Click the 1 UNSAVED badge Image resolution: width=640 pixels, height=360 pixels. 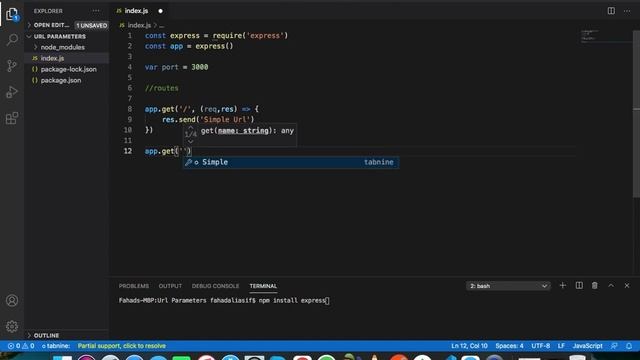tap(91, 25)
